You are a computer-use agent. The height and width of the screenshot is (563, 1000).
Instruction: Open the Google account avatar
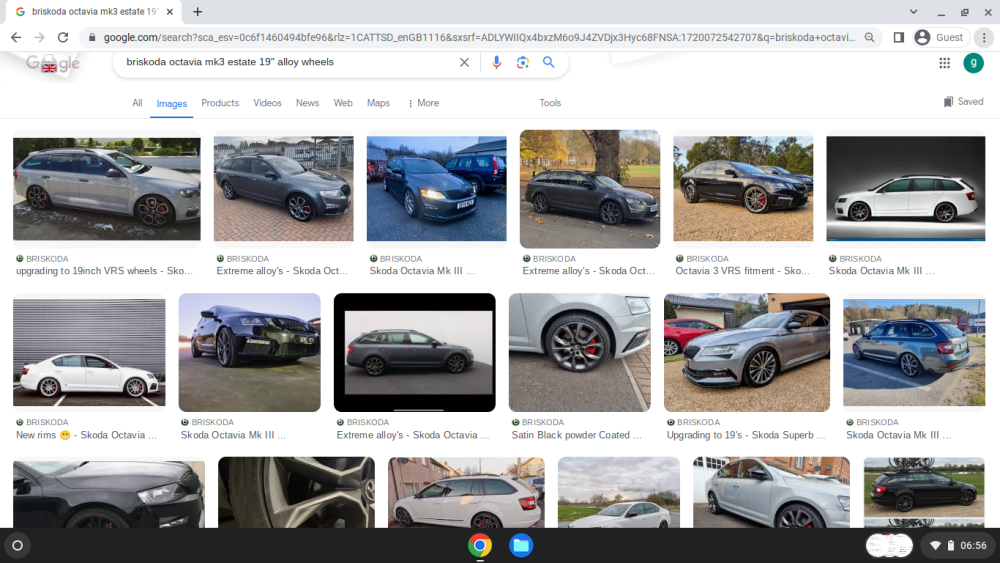coord(973,62)
